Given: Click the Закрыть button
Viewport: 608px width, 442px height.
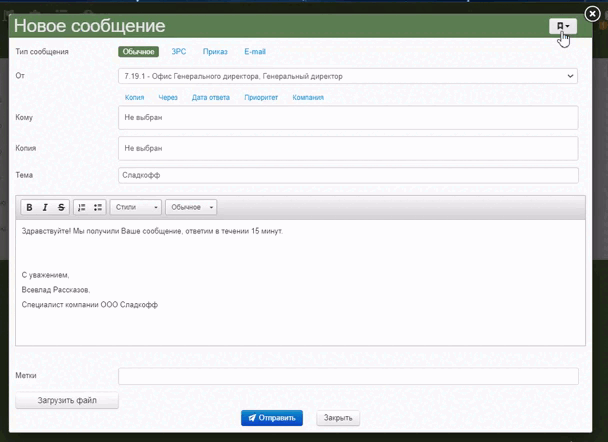Looking at the screenshot, I should (338, 418).
